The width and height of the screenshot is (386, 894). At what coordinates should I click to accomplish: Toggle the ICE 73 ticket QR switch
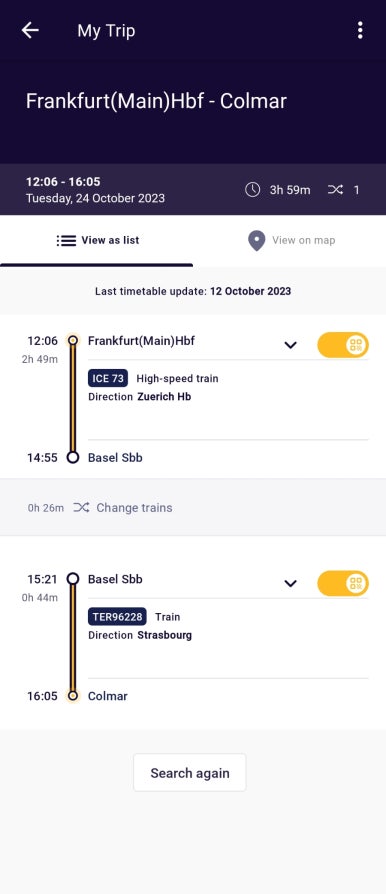tap(343, 345)
